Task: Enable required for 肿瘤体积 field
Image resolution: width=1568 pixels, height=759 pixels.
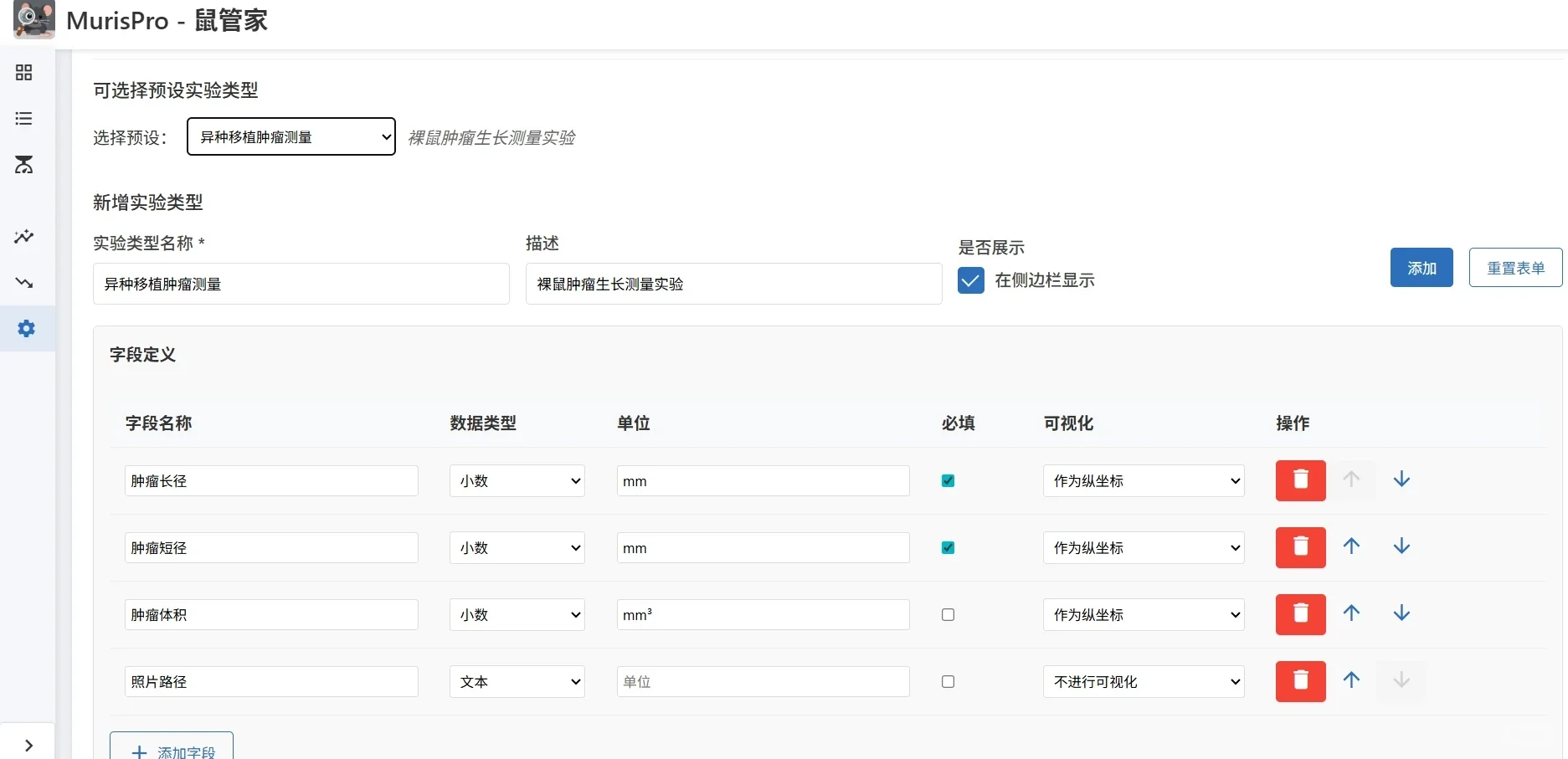Action: tap(947, 614)
